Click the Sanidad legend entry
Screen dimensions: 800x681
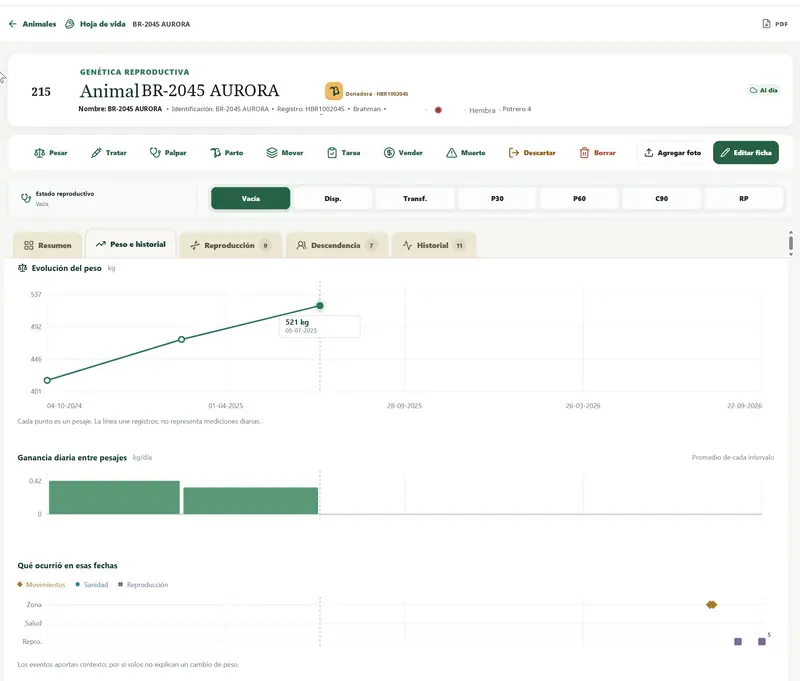click(92, 585)
